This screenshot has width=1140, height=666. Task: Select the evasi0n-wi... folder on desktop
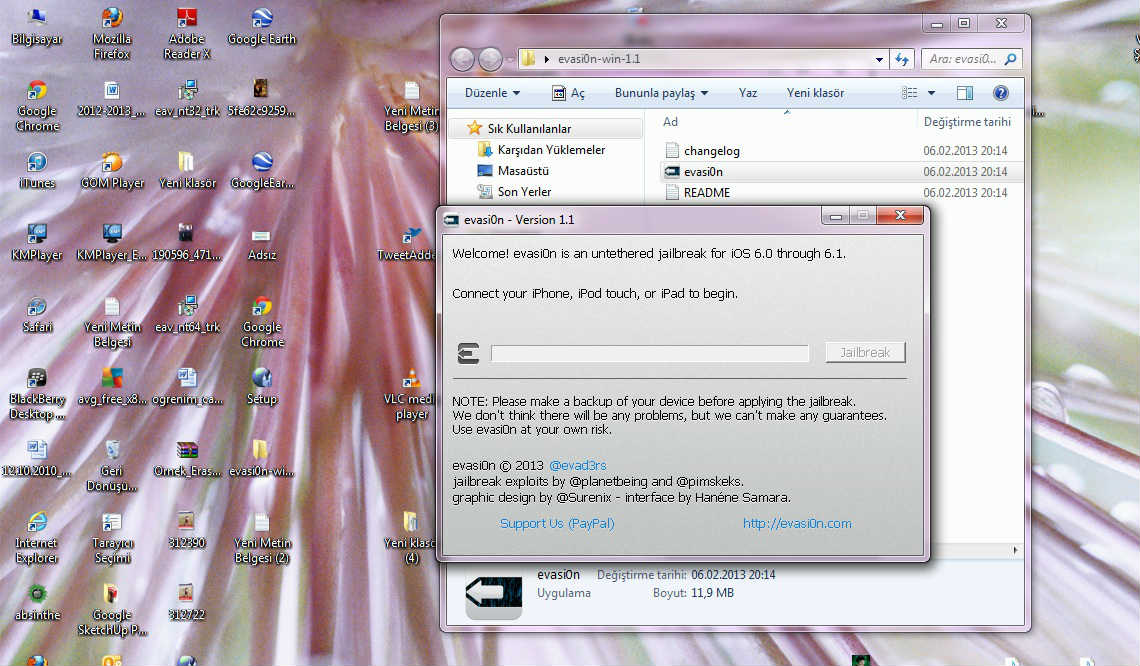[262, 459]
